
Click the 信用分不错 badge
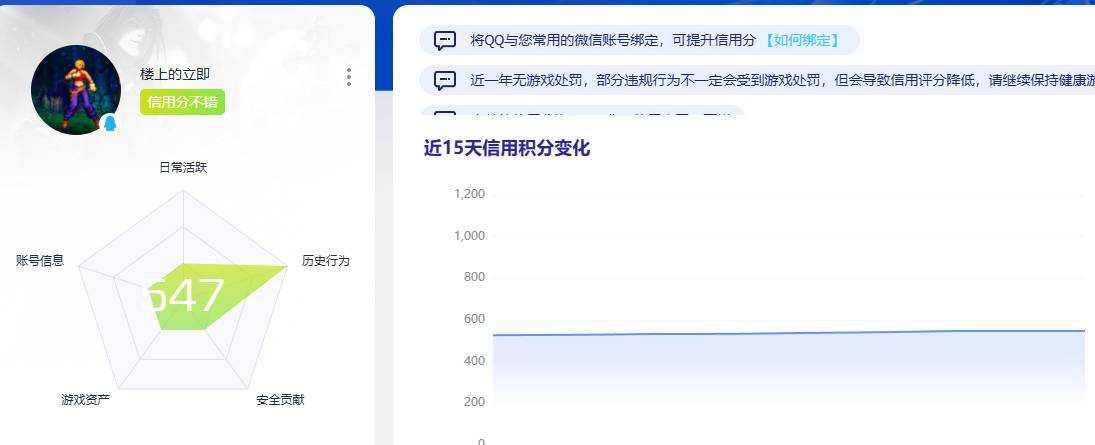182,103
